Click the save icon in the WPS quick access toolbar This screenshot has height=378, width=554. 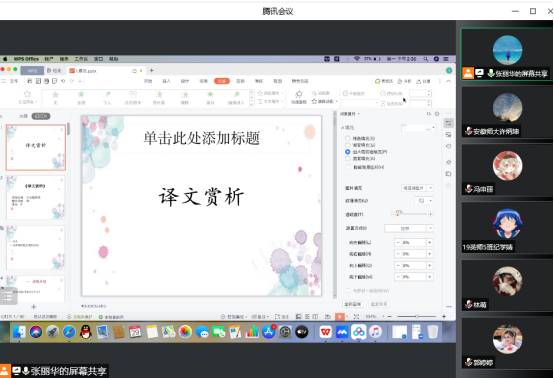point(30,81)
